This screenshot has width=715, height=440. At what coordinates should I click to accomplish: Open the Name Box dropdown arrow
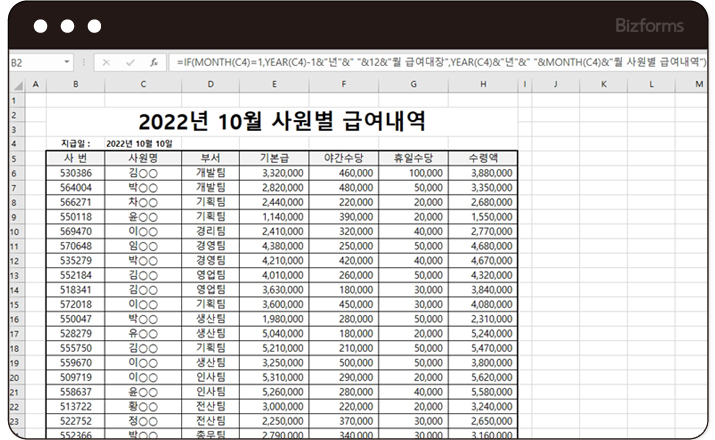(67, 62)
